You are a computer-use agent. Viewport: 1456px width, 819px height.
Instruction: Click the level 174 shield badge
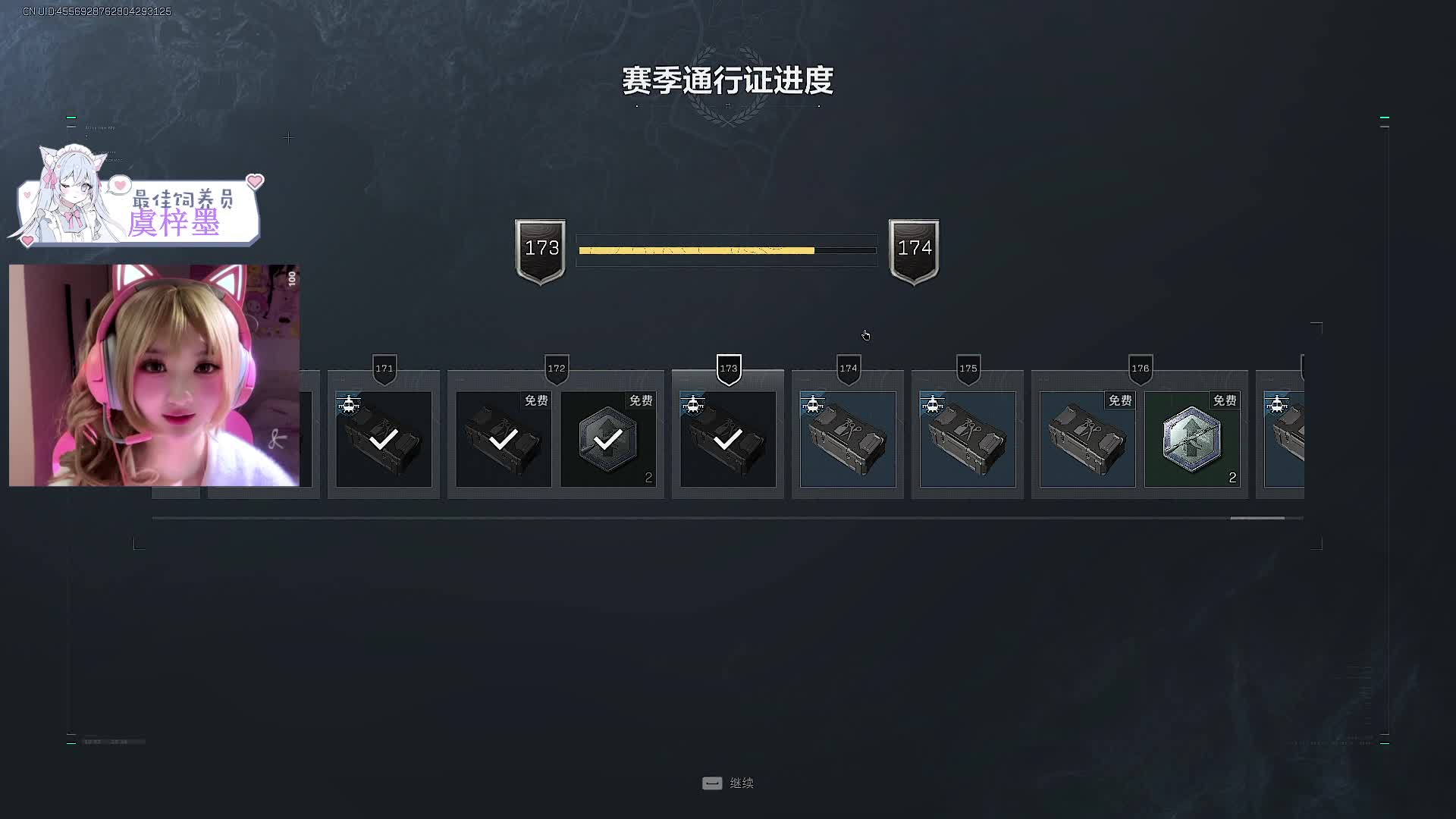click(x=914, y=252)
